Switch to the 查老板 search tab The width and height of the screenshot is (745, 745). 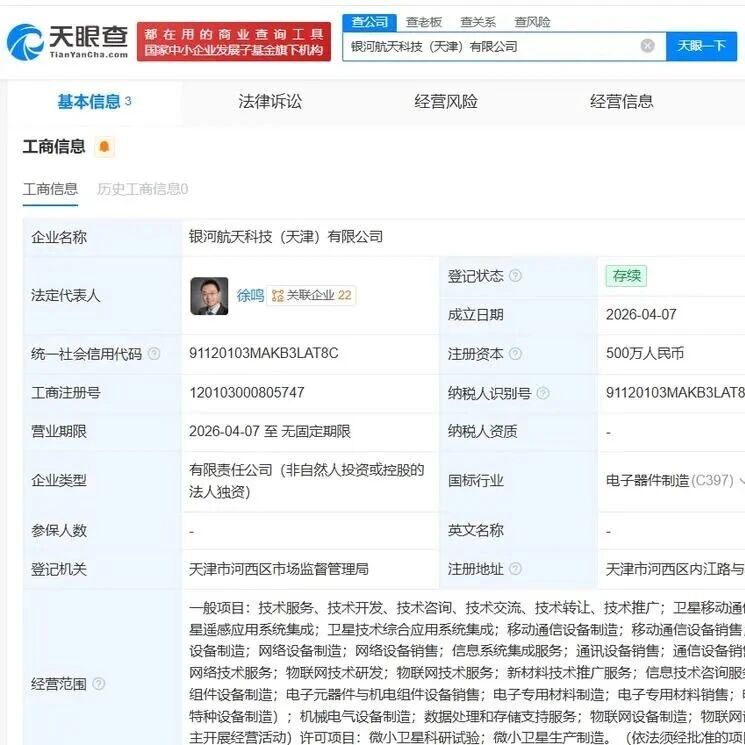point(424,22)
